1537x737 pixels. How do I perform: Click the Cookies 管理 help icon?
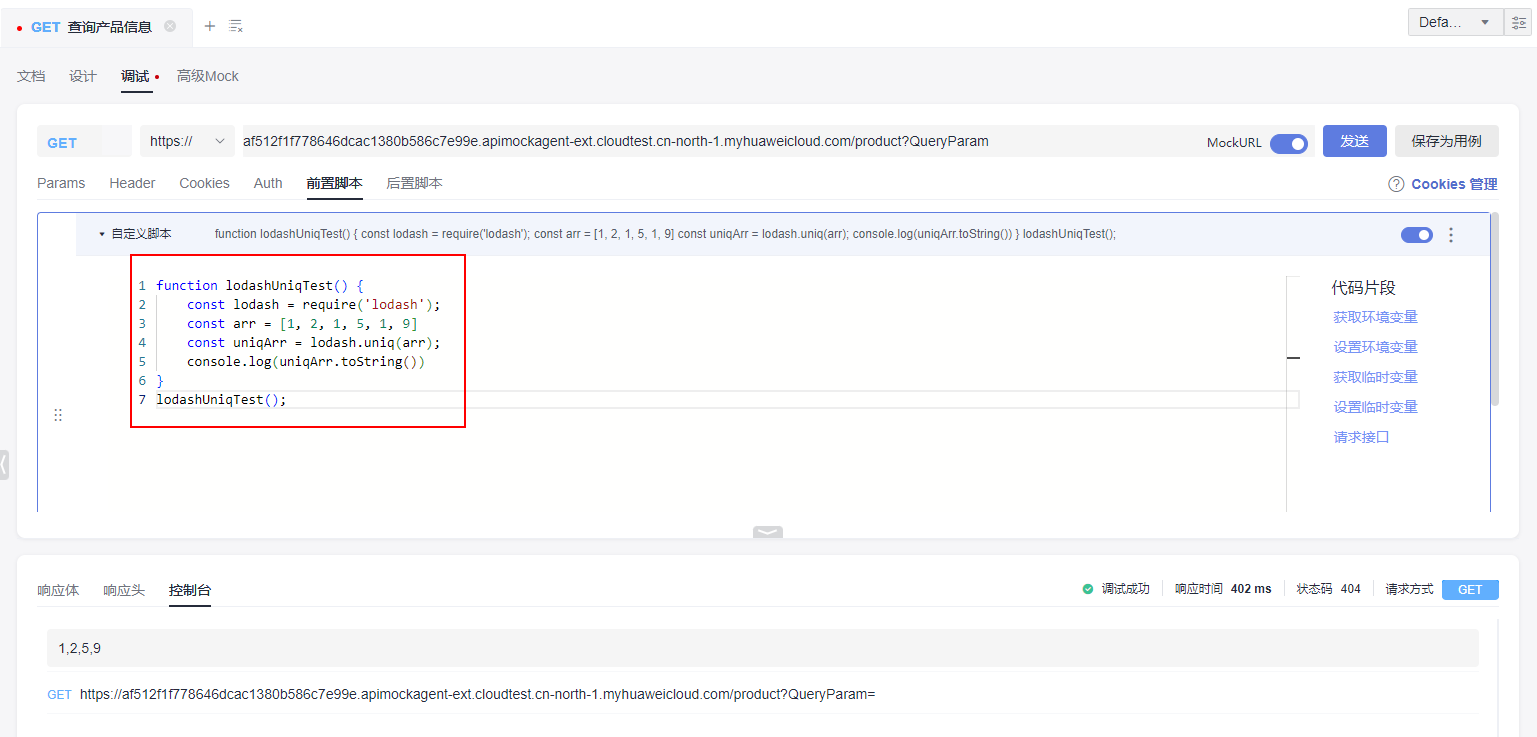point(1396,184)
